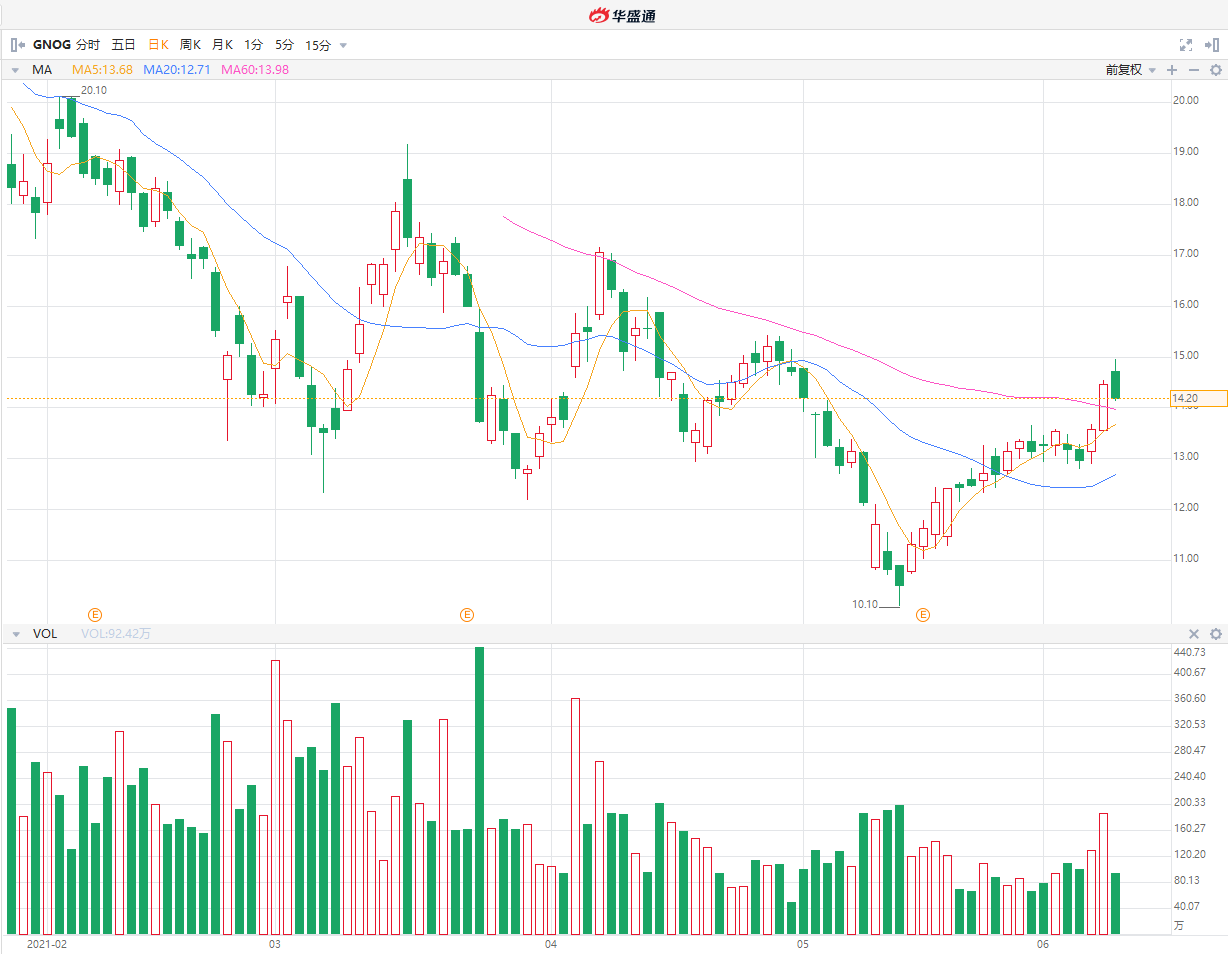1228x954 pixels.
Task: Open VOL panel settings gear
Action: 1216,634
